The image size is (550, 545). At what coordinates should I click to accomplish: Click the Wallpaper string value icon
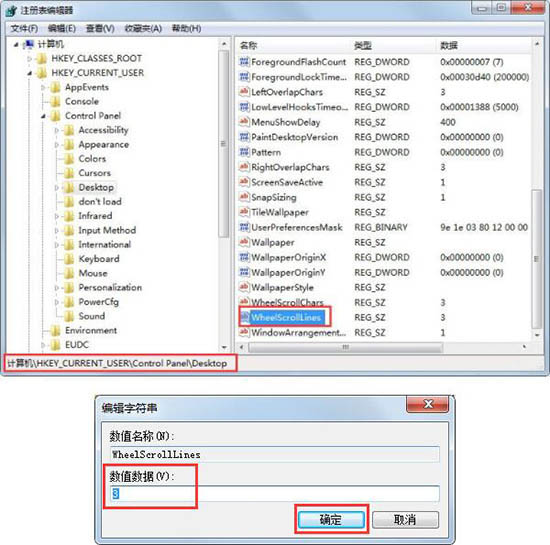(244, 242)
